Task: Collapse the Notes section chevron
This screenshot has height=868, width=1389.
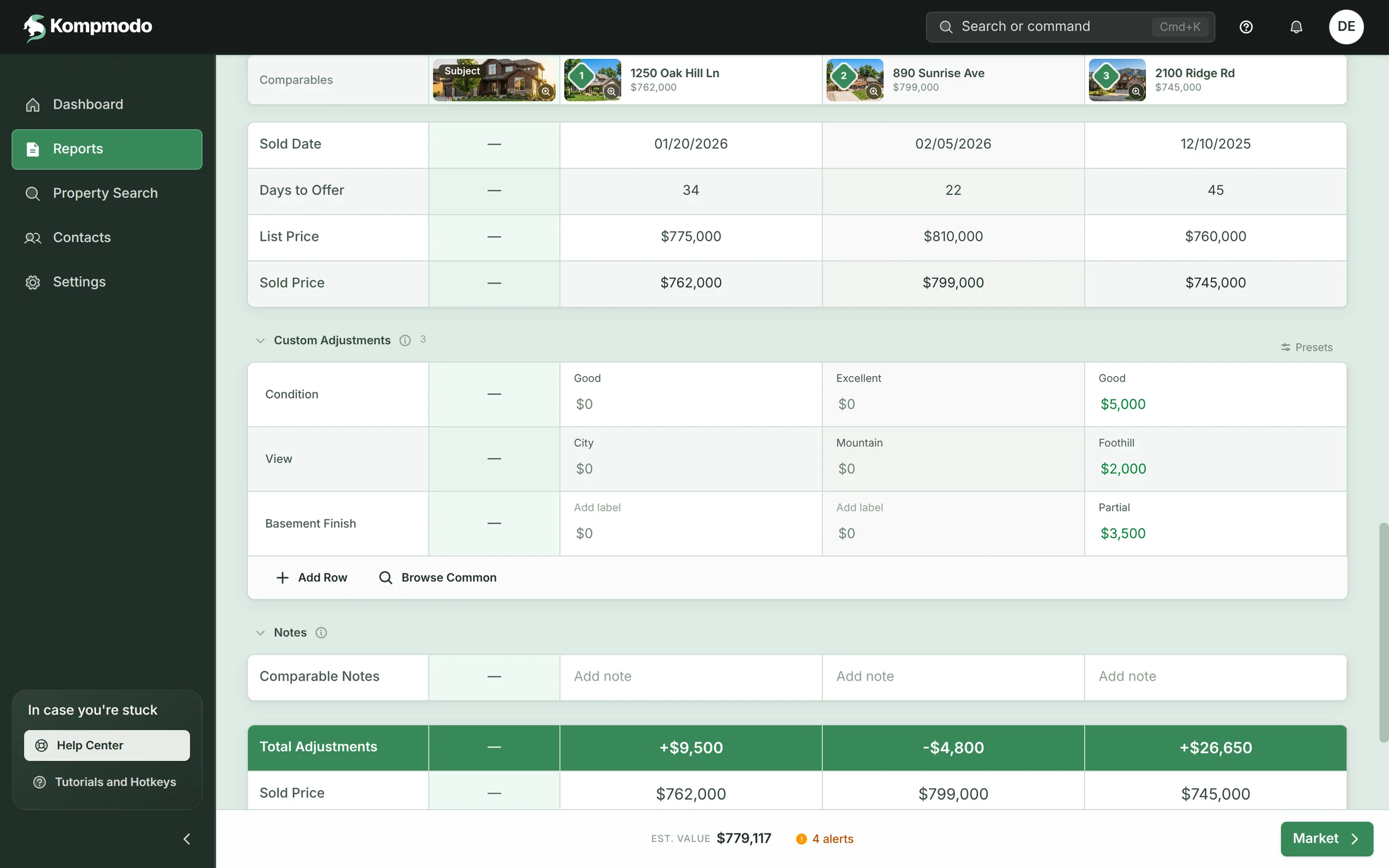Action: (x=260, y=633)
